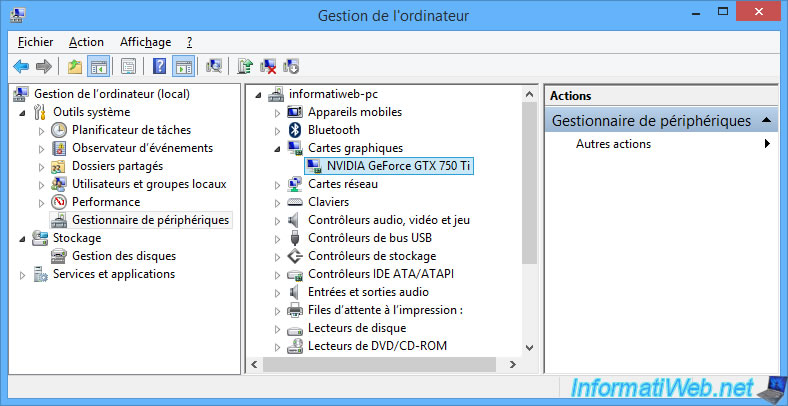Select NVIDIA GeForce GTX 750 Ti device
Image resolution: width=788 pixels, height=406 pixels.
[x=389, y=165]
